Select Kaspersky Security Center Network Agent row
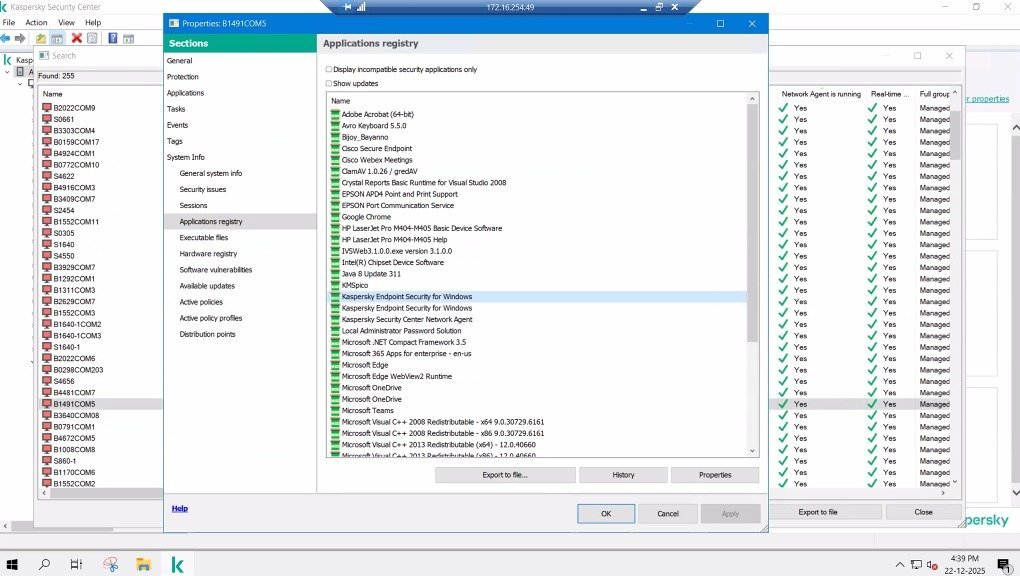 point(537,320)
